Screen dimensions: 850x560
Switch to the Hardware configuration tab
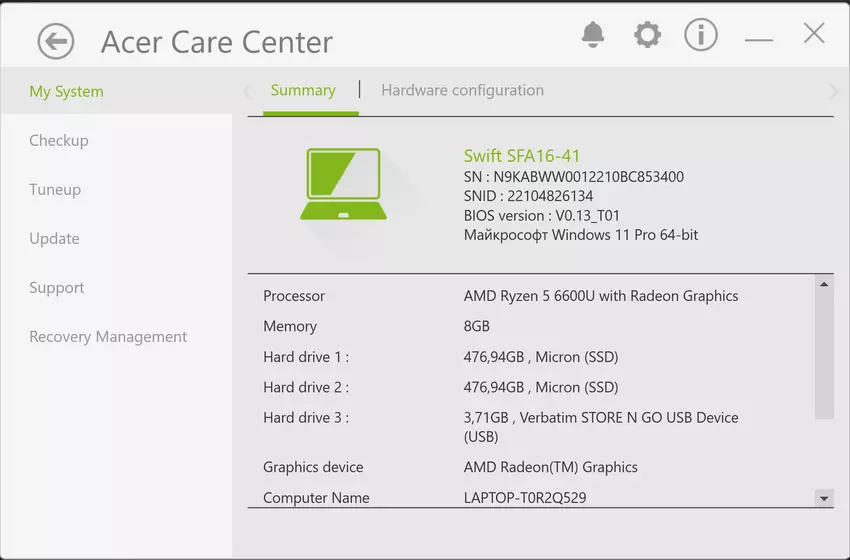(x=462, y=90)
